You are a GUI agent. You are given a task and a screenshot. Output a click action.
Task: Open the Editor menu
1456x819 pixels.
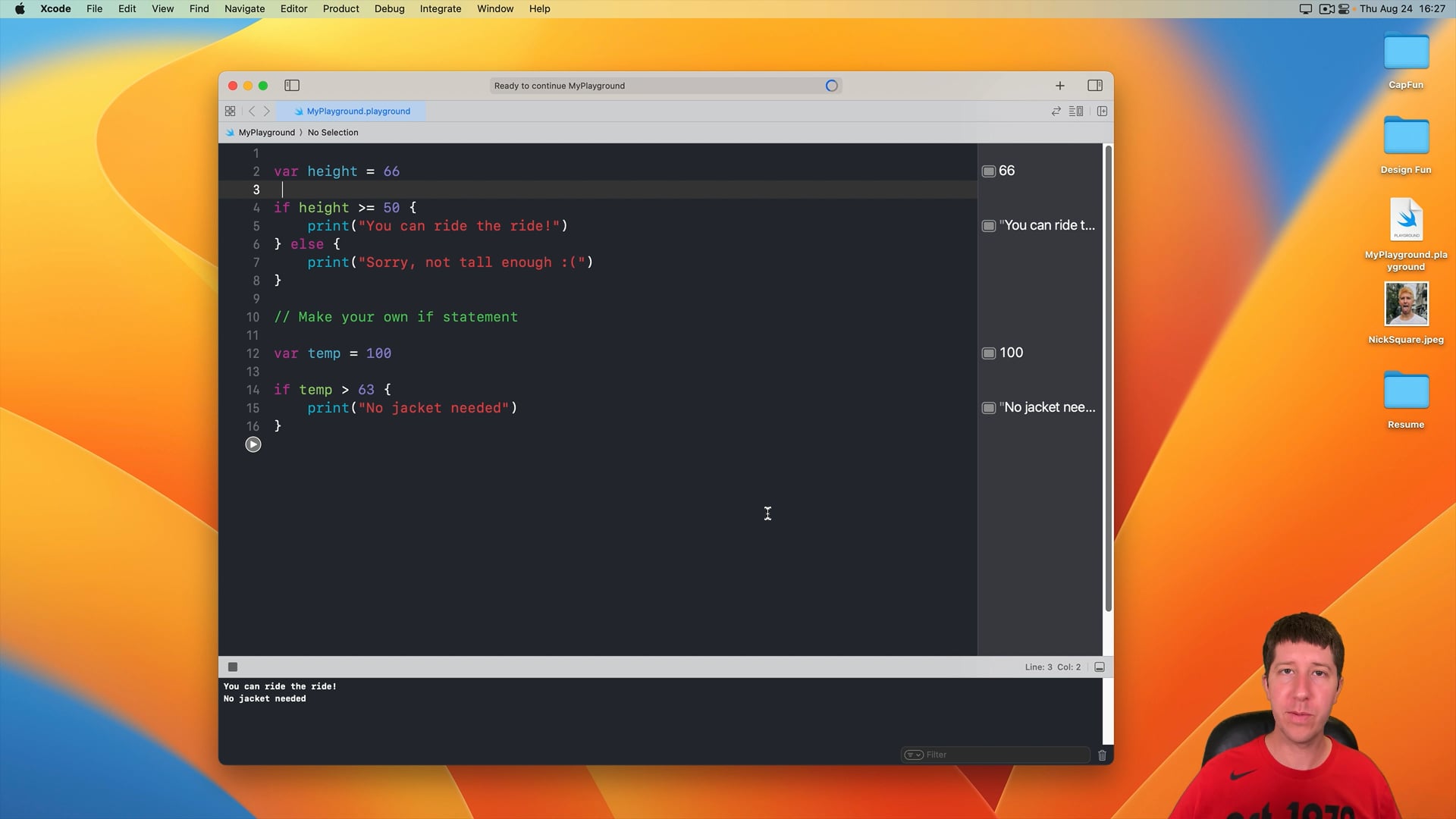pyautogui.click(x=293, y=9)
